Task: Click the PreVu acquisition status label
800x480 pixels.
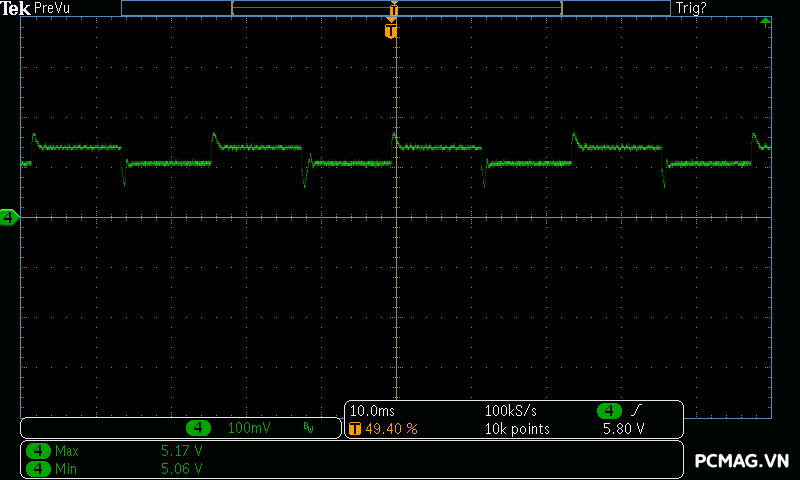Action: [x=52, y=8]
